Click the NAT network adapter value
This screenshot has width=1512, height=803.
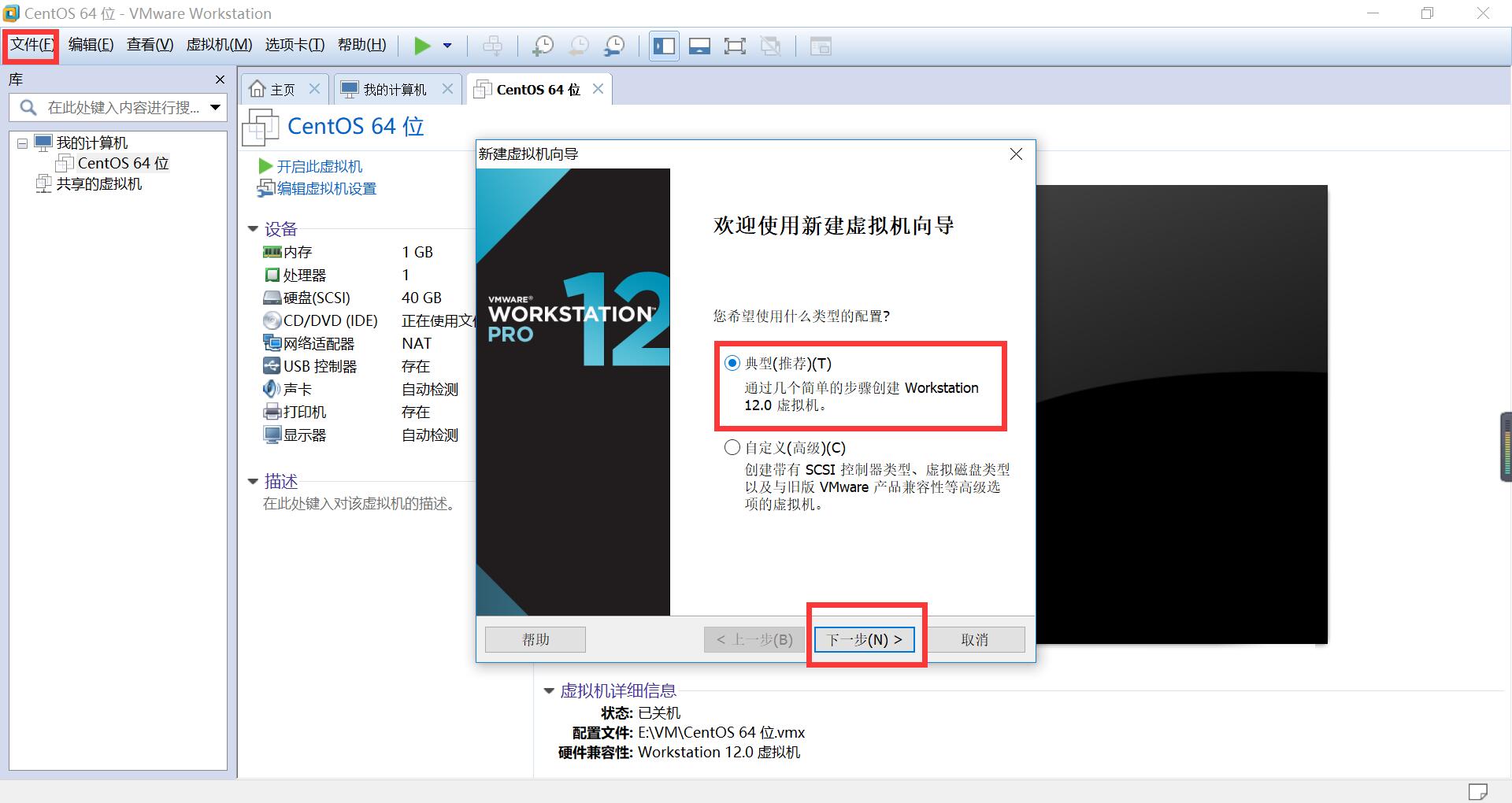[x=417, y=343]
